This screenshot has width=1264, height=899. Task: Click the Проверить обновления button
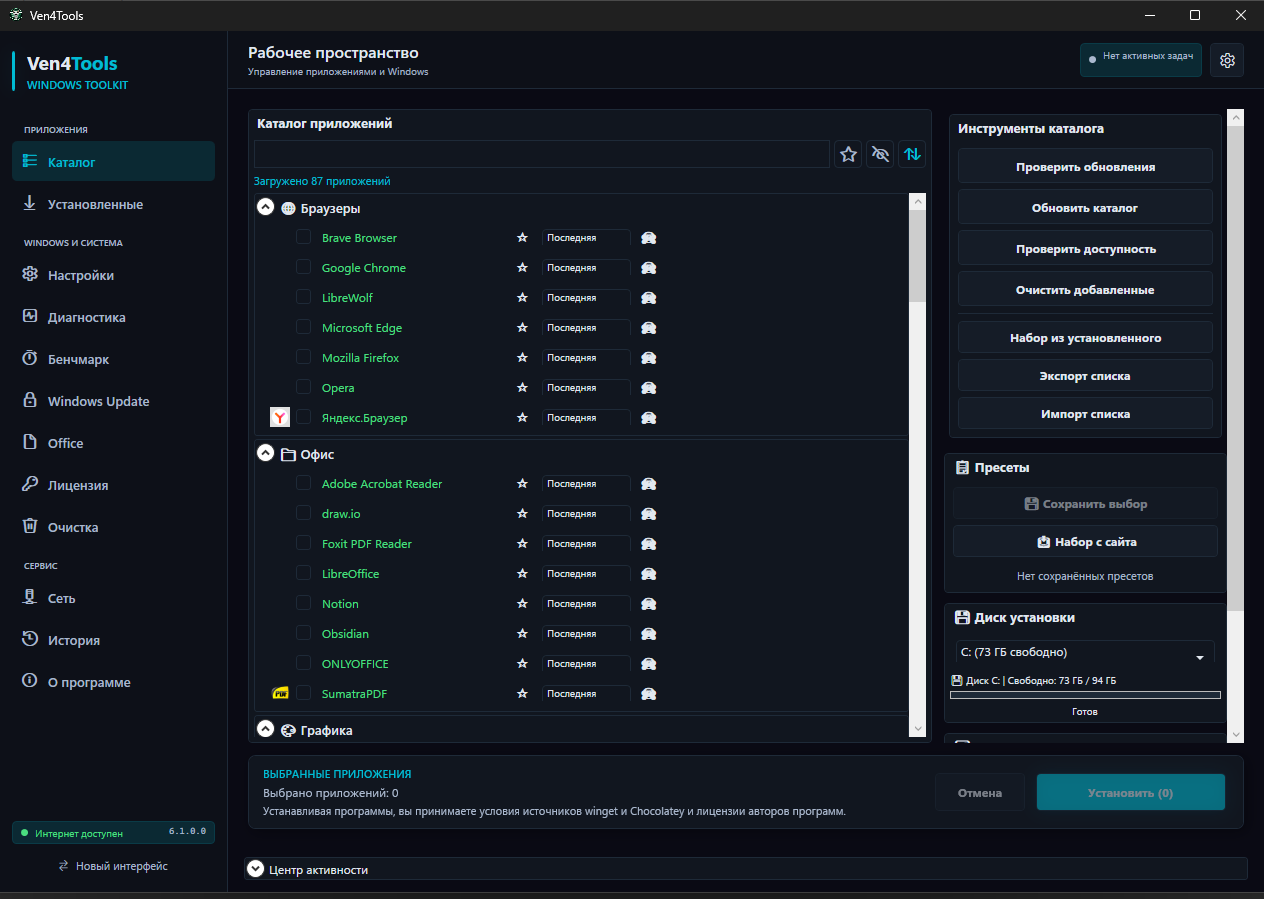[1085, 166]
